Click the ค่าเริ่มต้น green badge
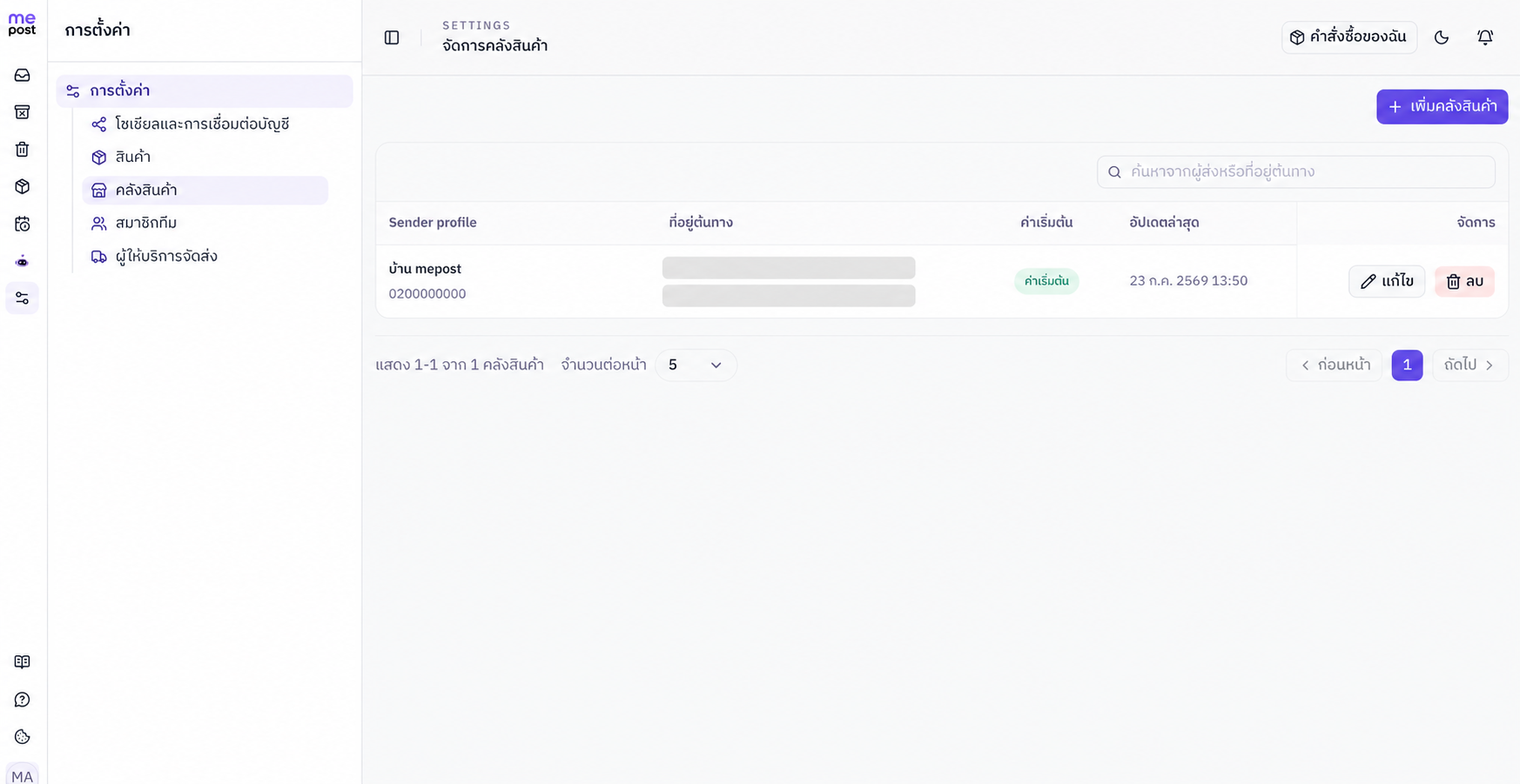The height and width of the screenshot is (784, 1520). [1046, 281]
